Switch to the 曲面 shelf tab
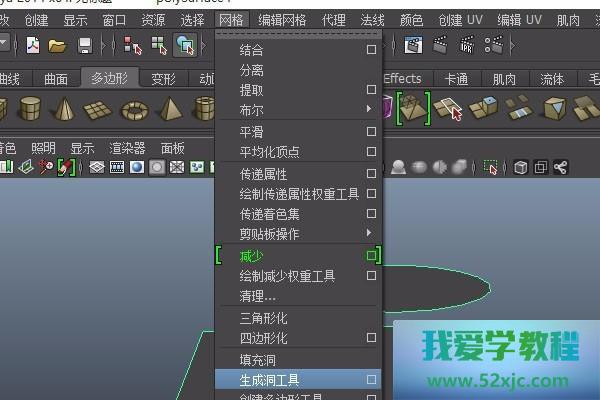 56,79
